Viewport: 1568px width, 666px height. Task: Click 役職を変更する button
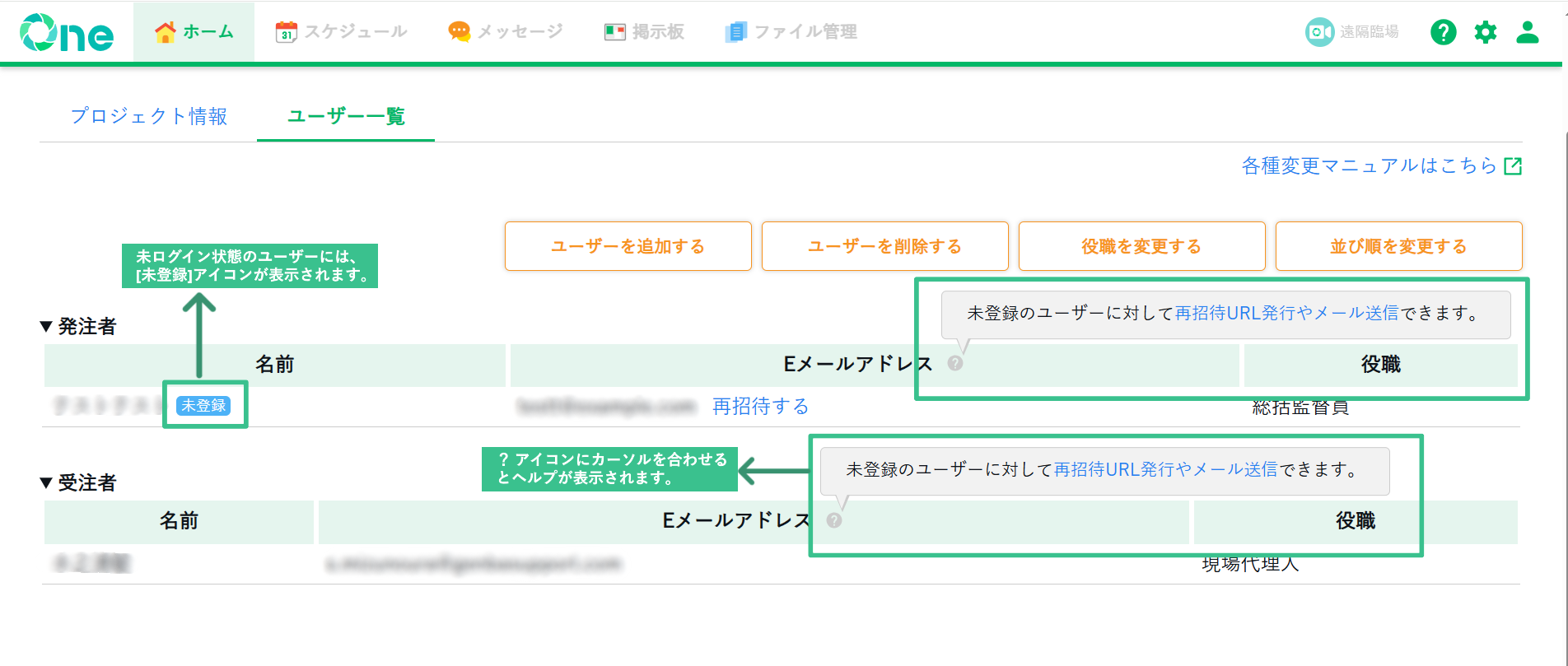point(1142,246)
